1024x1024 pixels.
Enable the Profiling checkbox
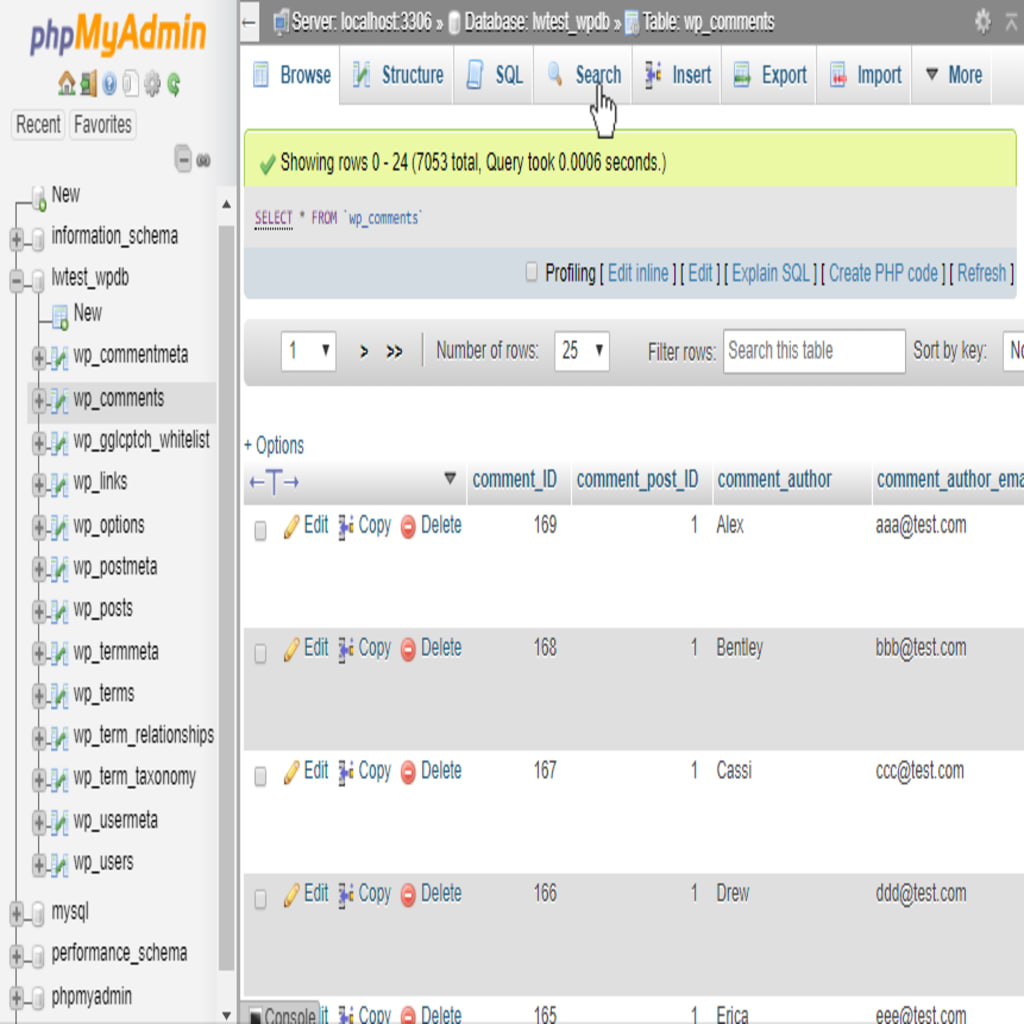(x=532, y=271)
